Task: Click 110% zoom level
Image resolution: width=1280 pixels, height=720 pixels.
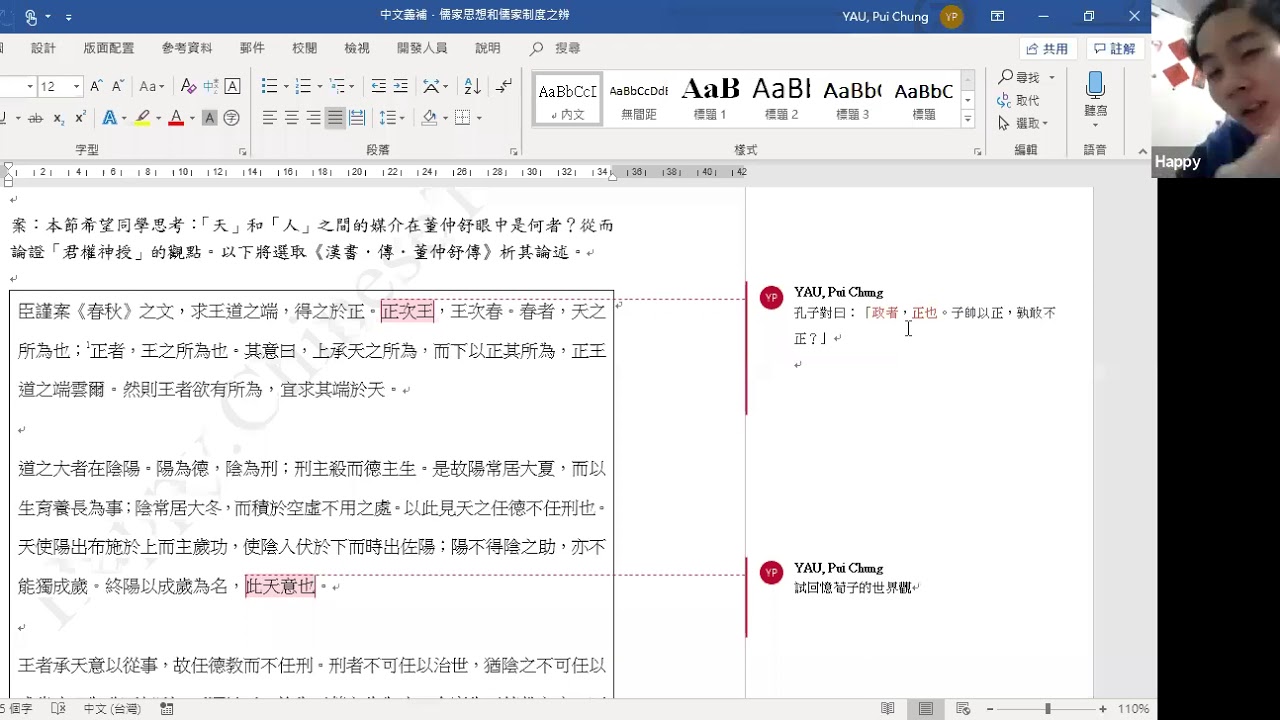Action: coord(1133,709)
